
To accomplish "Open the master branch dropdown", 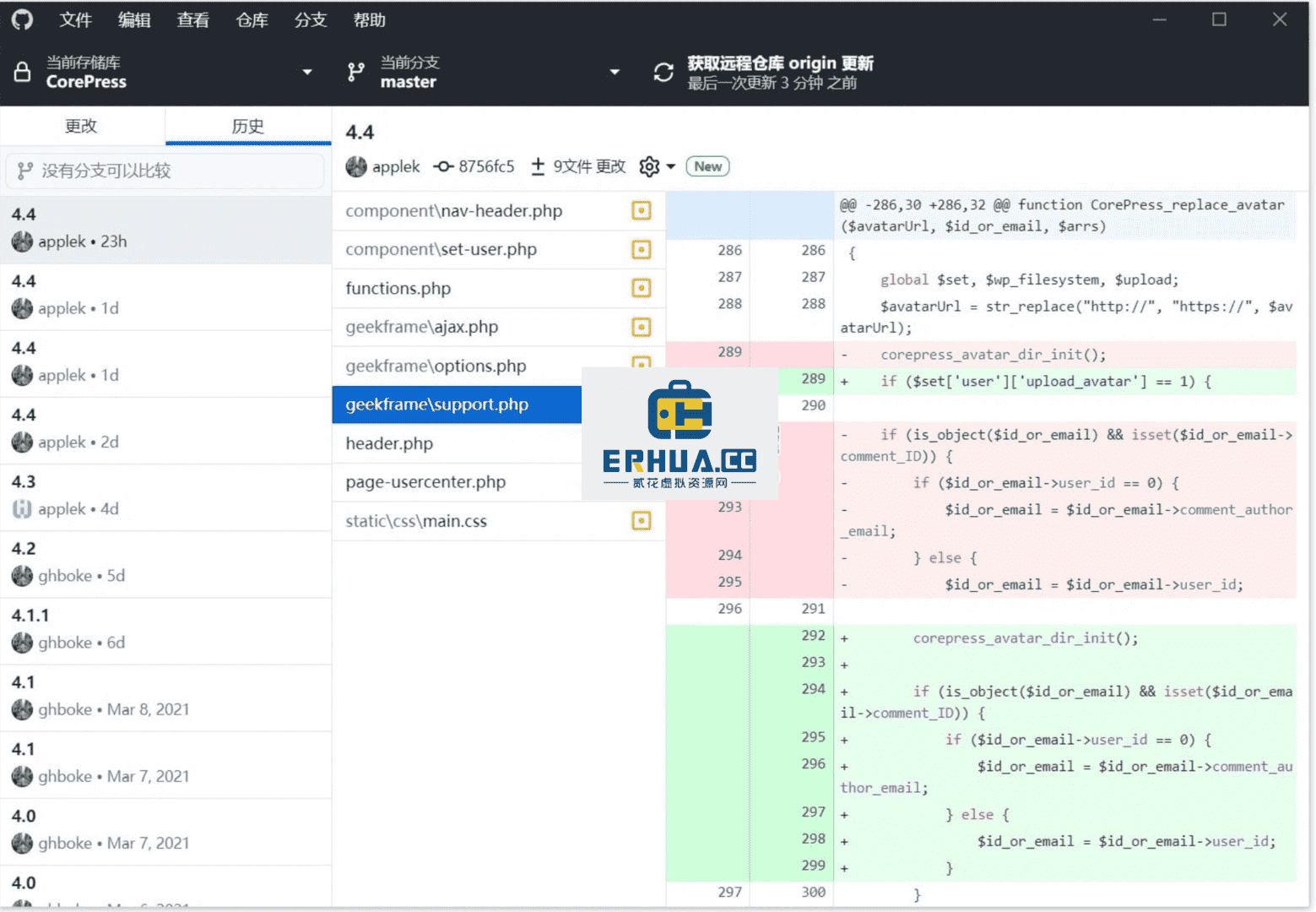I will [x=615, y=72].
